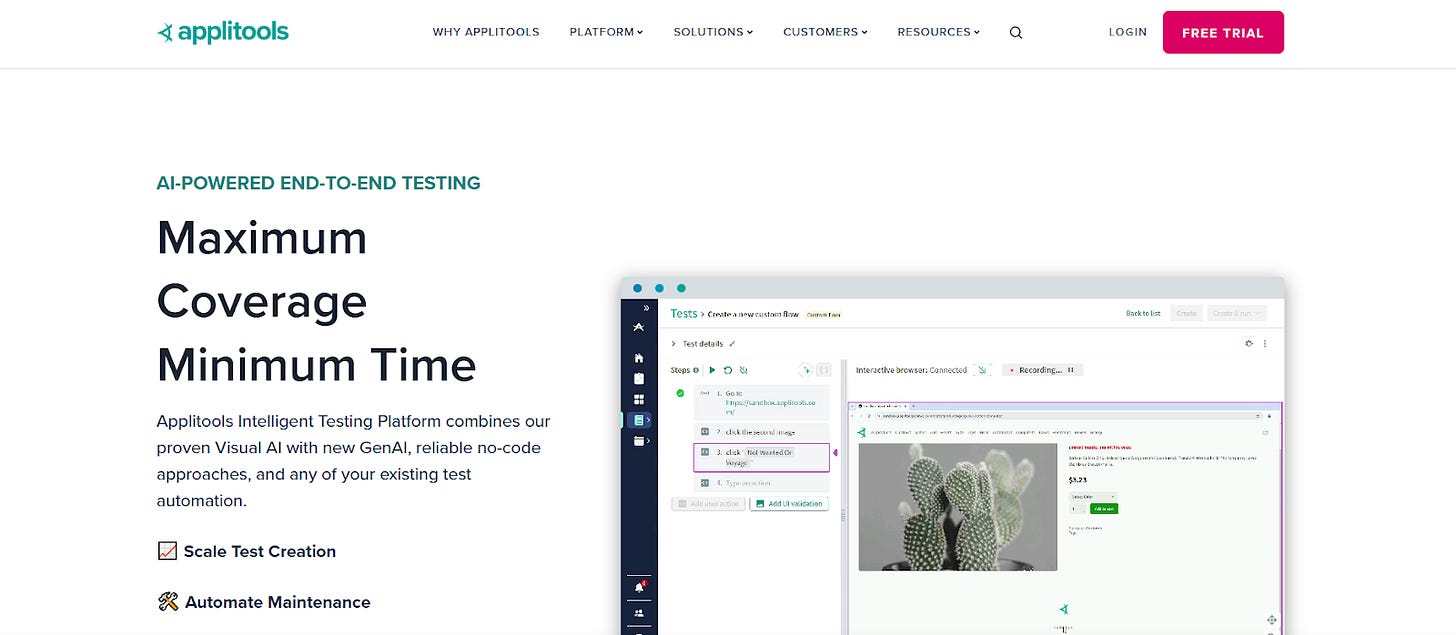
Task: Go to Tests via the breadcrumb link
Action: (x=684, y=313)
